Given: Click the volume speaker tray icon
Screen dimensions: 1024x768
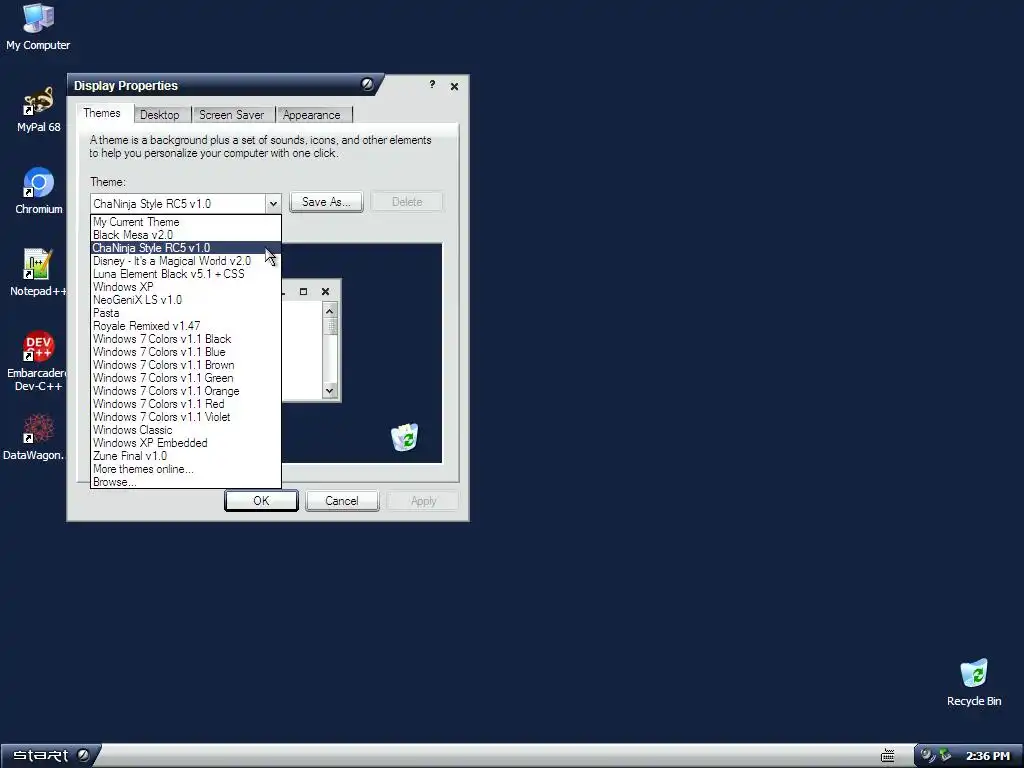Looking at the screenshot, I should point(927,756).
